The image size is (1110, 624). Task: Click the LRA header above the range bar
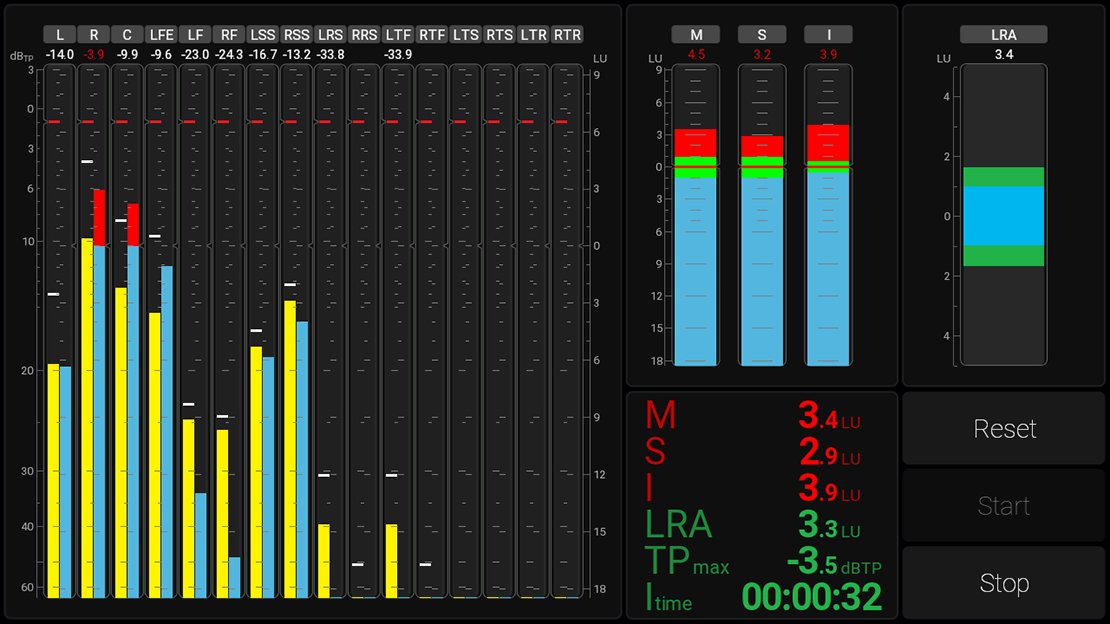1005,33
